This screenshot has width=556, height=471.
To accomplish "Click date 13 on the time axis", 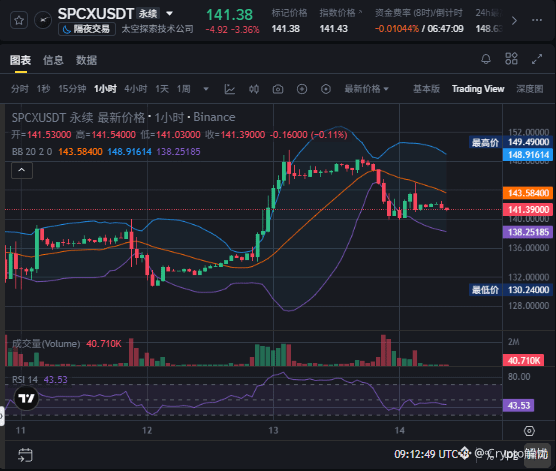I will point(273,431).
